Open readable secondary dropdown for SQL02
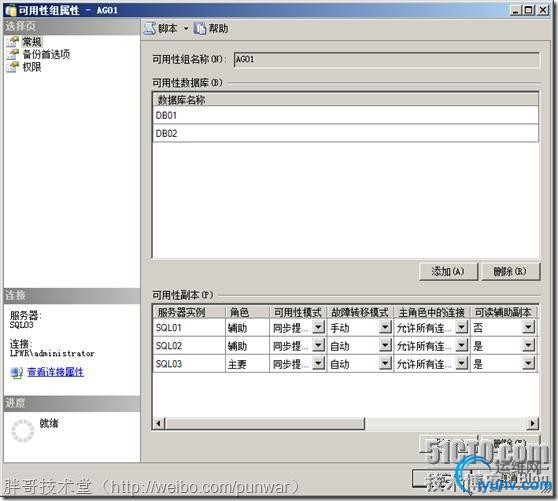The width and height of the screenshot is (558, 501). pos(528,345)
